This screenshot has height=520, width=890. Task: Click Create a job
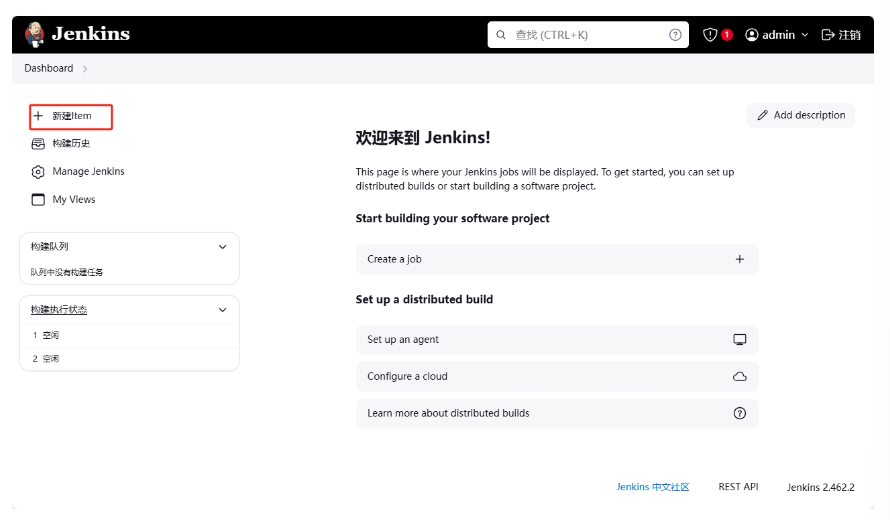pyautogui.click(x=557, y=259)
